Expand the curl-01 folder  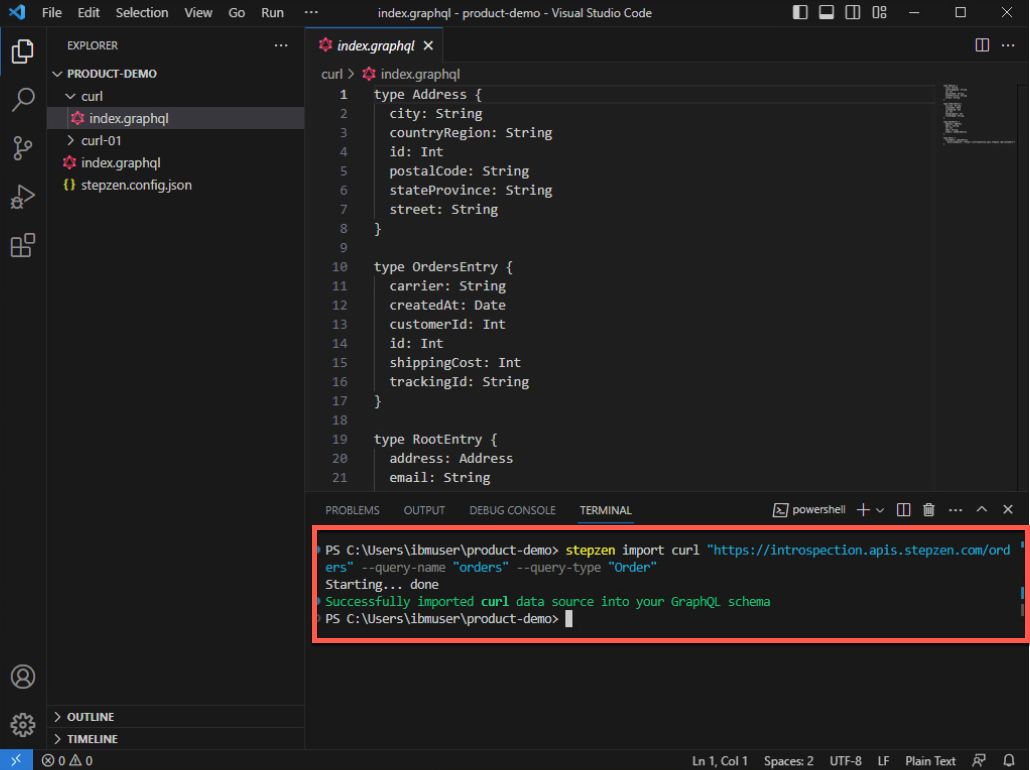coord(100,140)
